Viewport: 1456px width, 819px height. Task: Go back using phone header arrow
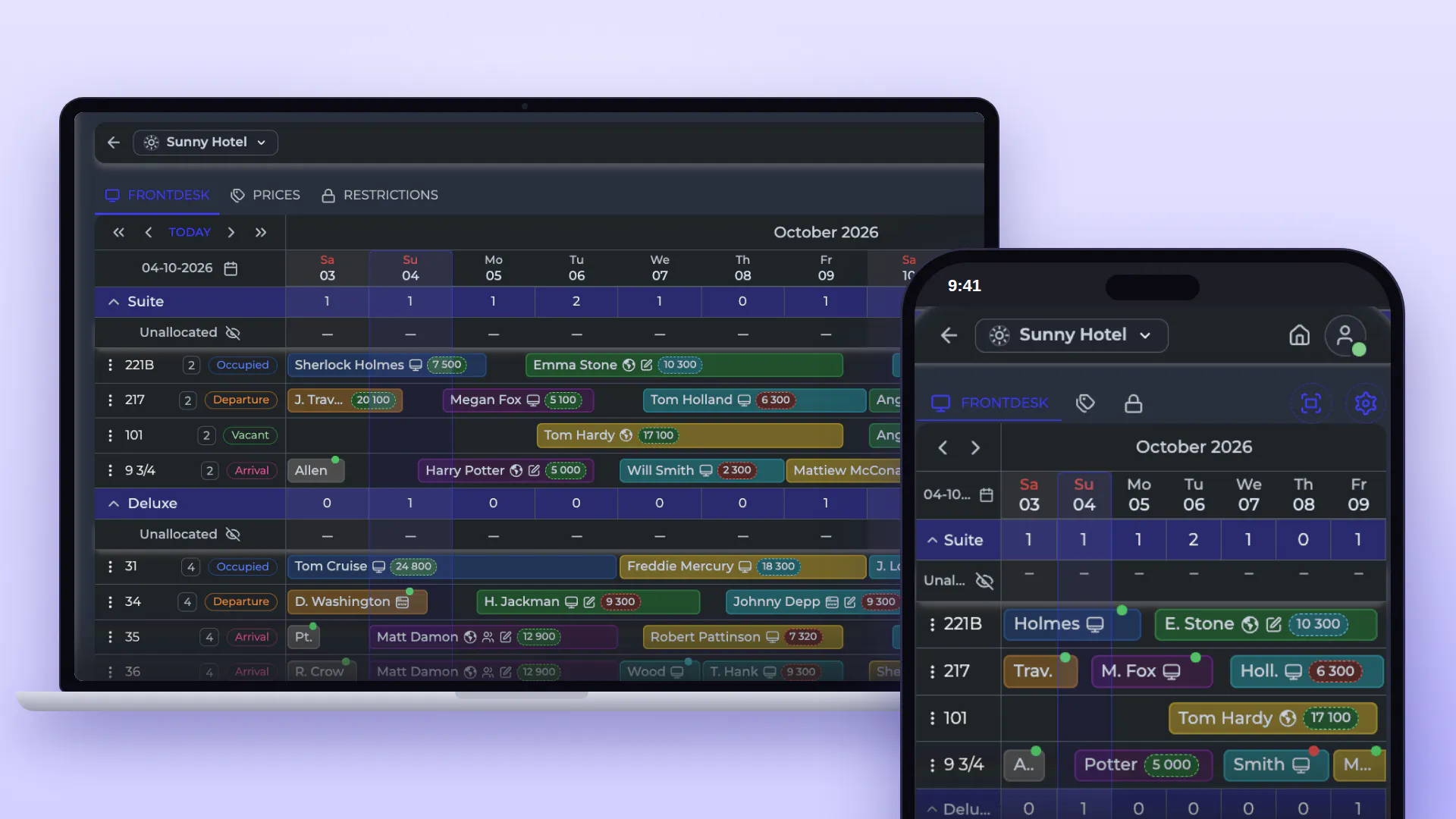pyautogui.click(x=949, y=335)
